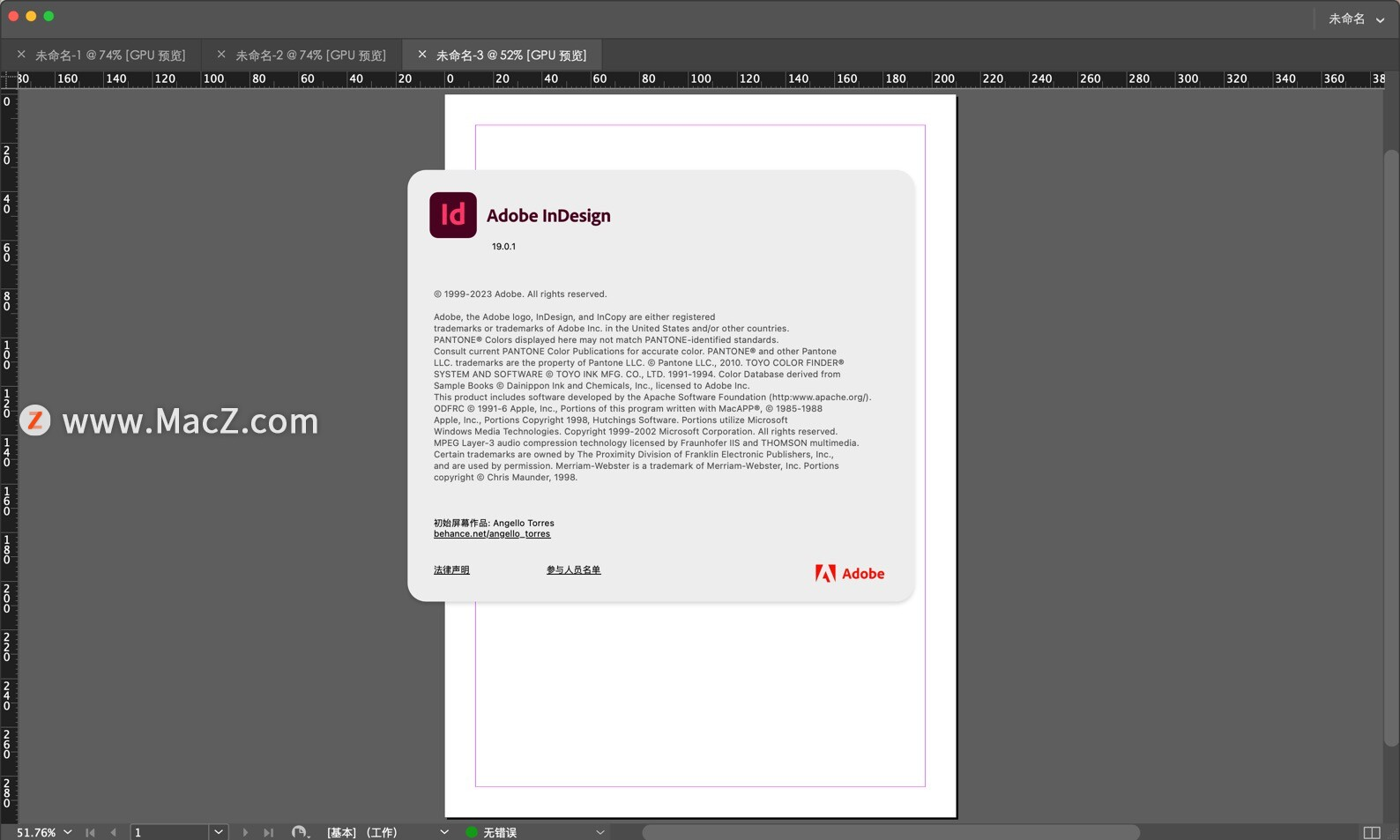1400x840 pixels.
Task: Click the green preflight no-errors indicator
Action: point(472,832)
